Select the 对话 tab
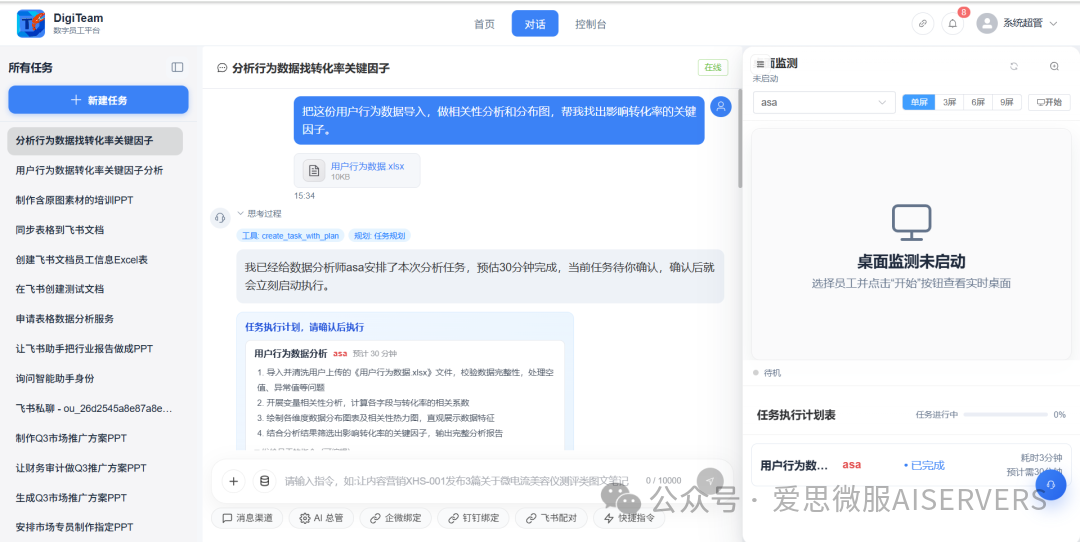 535,24
